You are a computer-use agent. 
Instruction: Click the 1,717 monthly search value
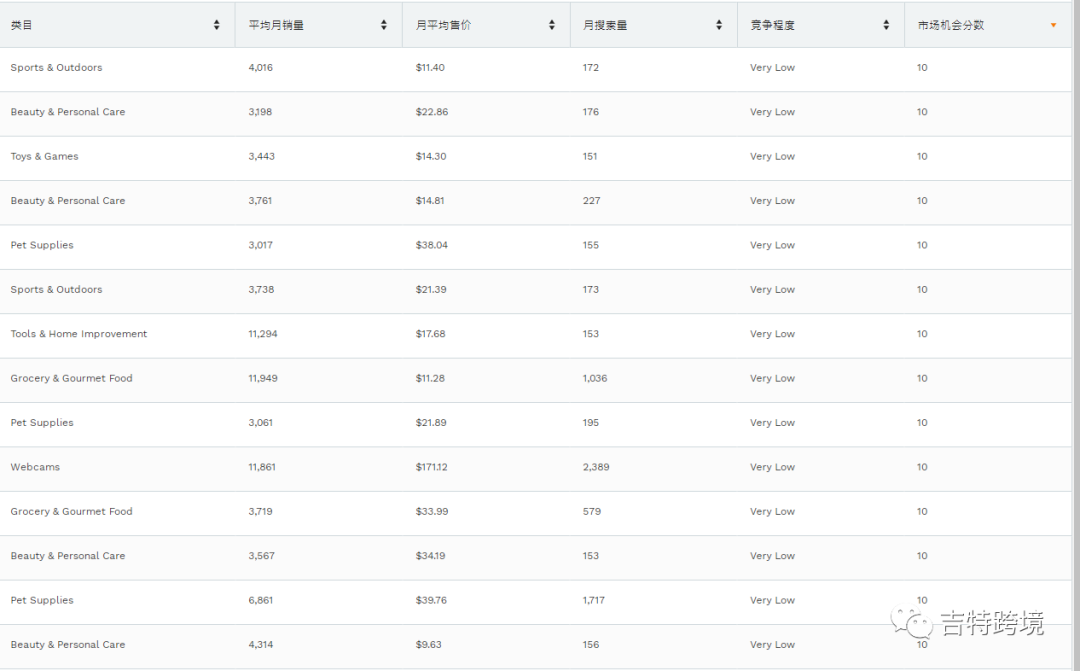click(594, 600)
